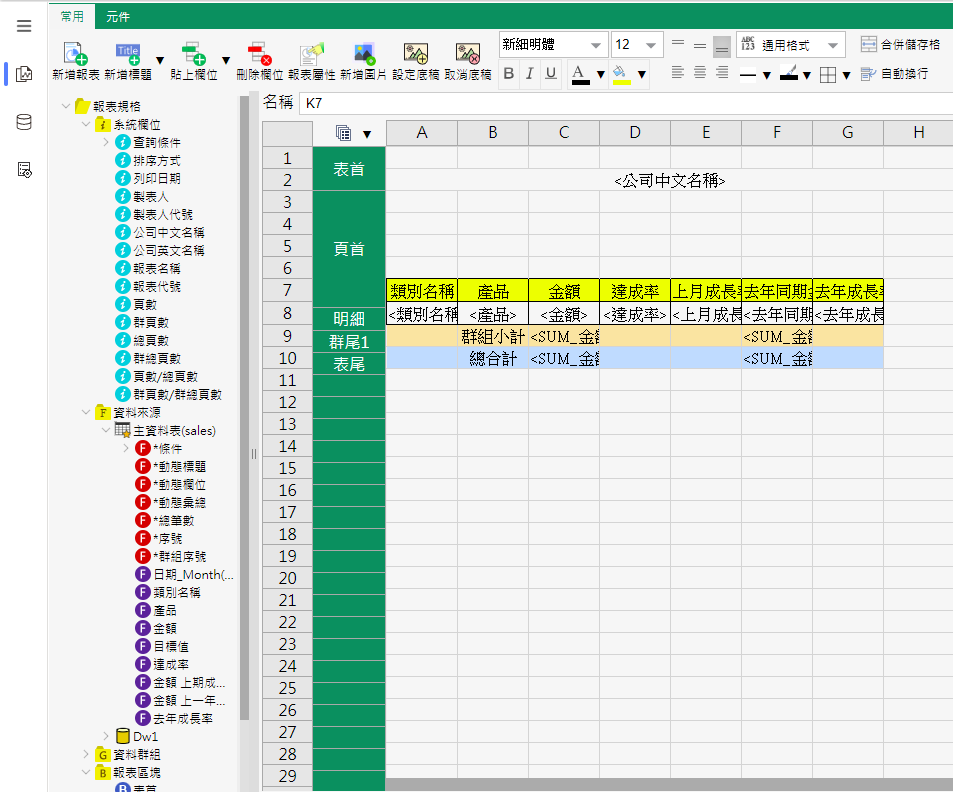This screenshot has width=953, height=792.
Task: Click the tree panel vertical scrollbar
Action: [x=244, y=407]
